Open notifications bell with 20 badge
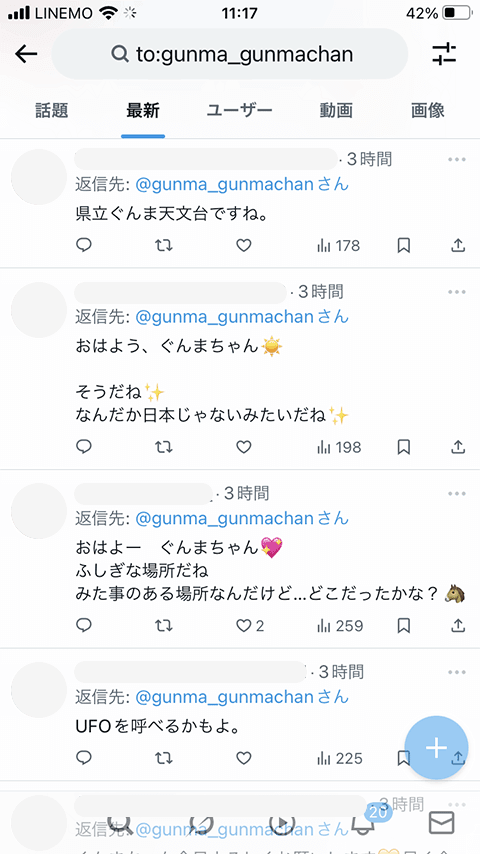The height and width of the screenshot is (854, 480). click(x=364, y=823)
